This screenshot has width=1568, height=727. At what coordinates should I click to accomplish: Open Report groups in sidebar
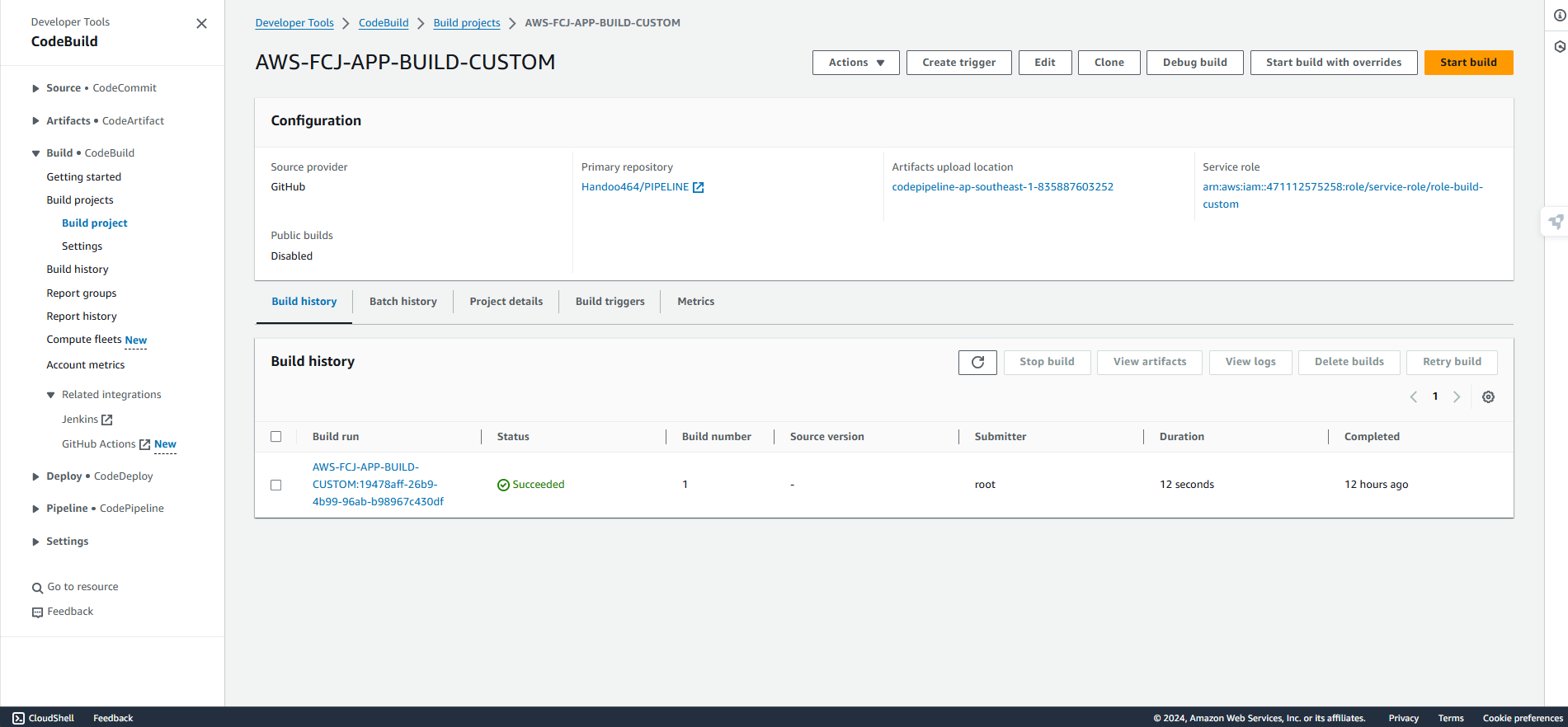coord(82,293)
